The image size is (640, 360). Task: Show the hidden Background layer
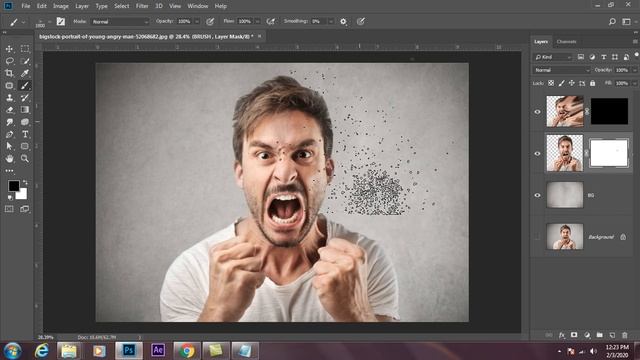pos(538,237)
